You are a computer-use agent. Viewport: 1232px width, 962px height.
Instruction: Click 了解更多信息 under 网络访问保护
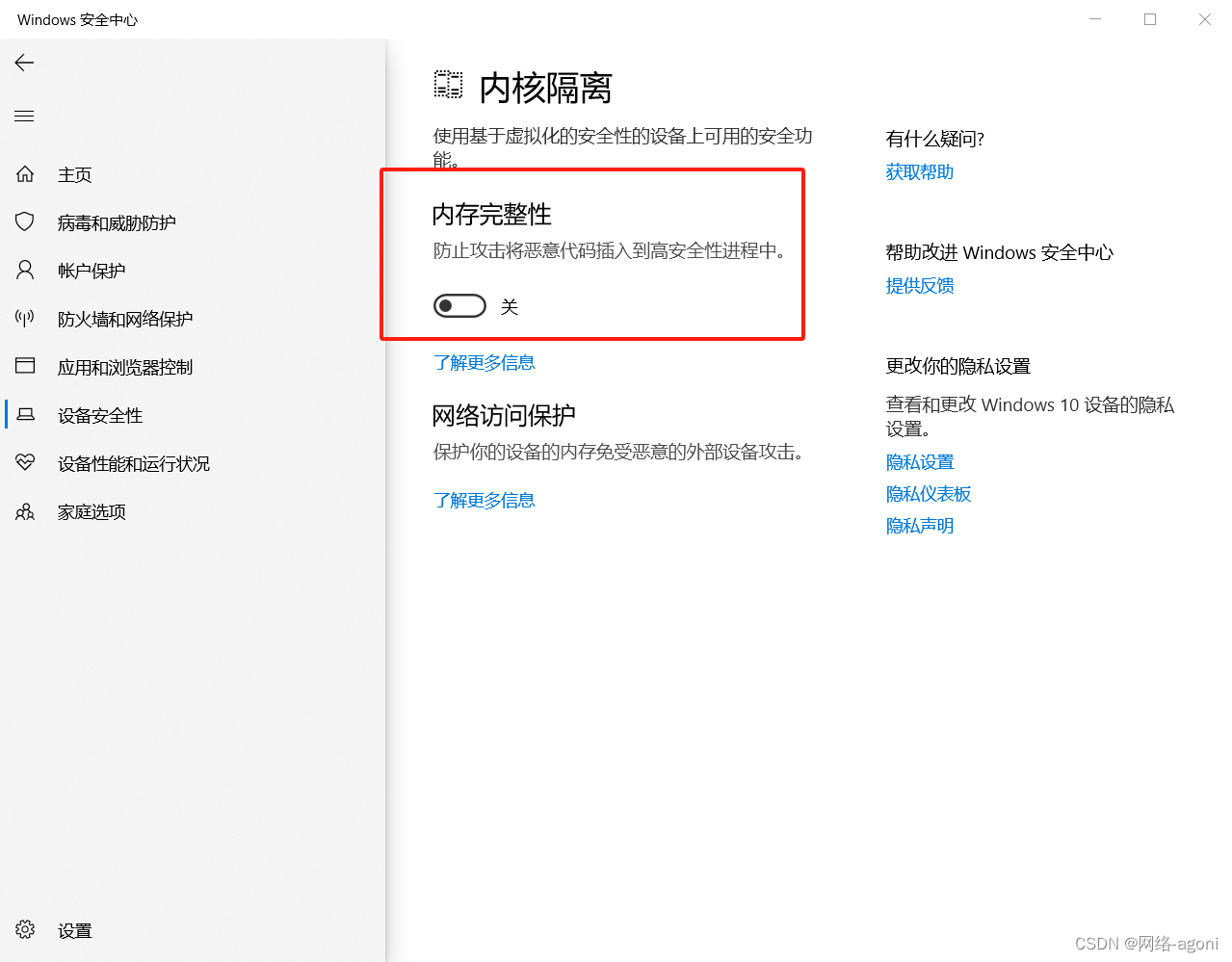484,501
